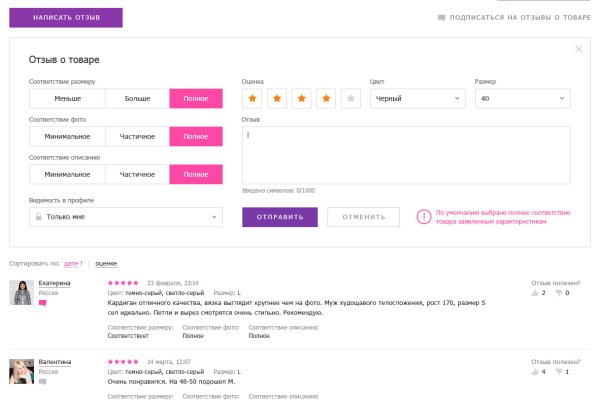Close the review form with X

(579, 48)
